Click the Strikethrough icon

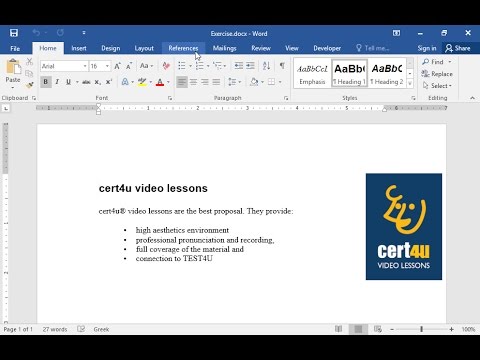click(86, 82)
